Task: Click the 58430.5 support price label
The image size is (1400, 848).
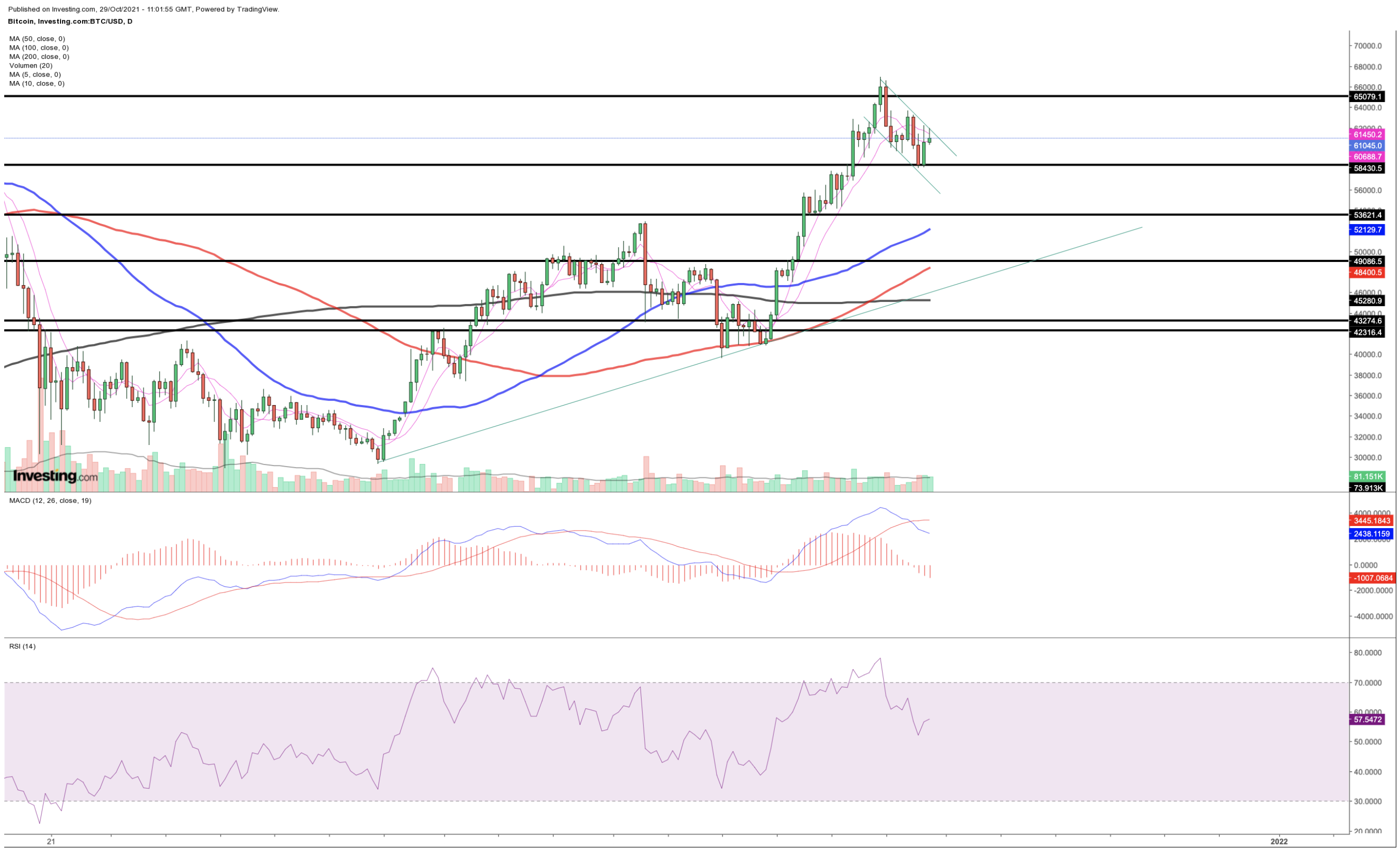Action: [1367, 168]
